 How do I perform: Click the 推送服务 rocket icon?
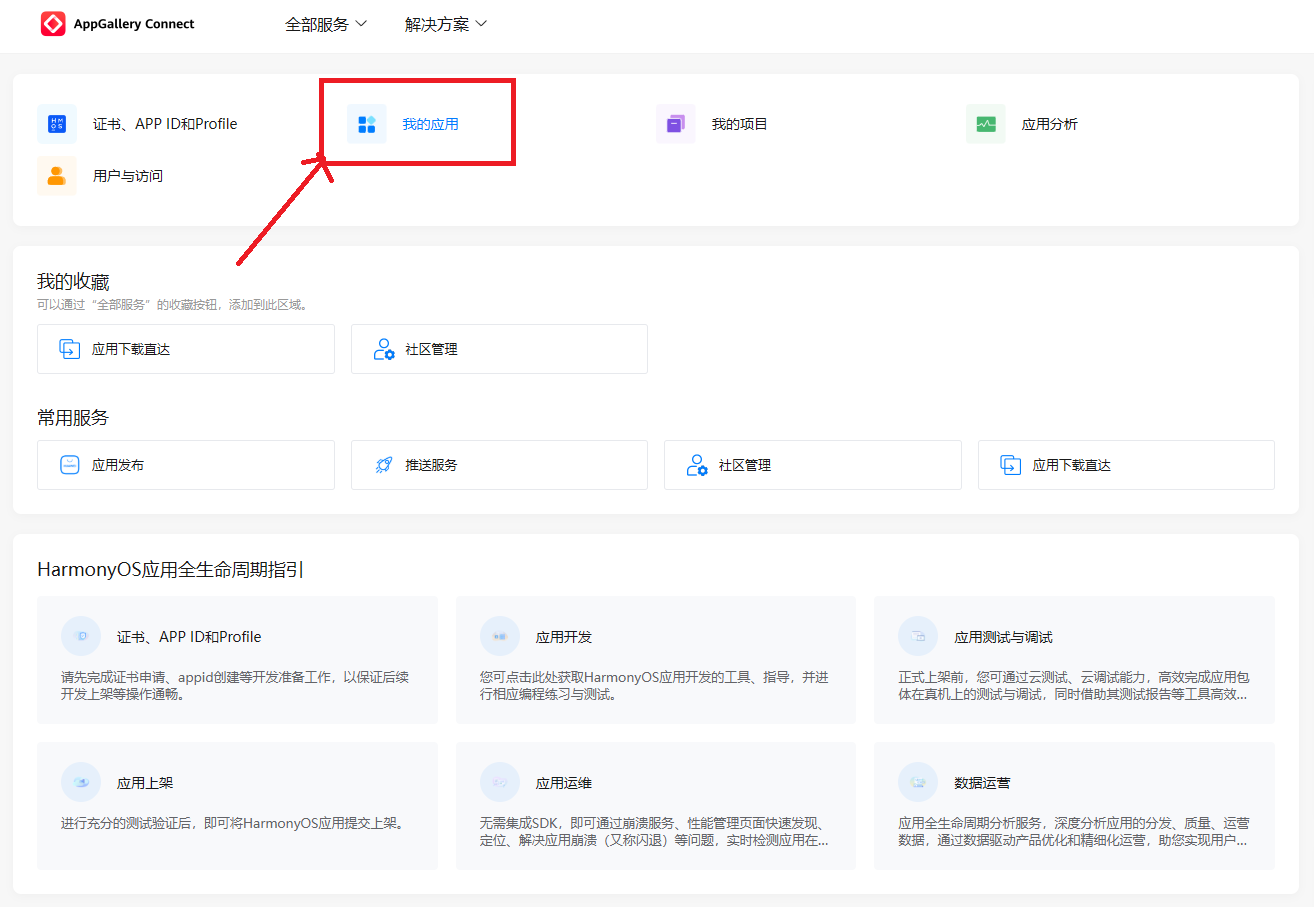click(x=383, y=465)
